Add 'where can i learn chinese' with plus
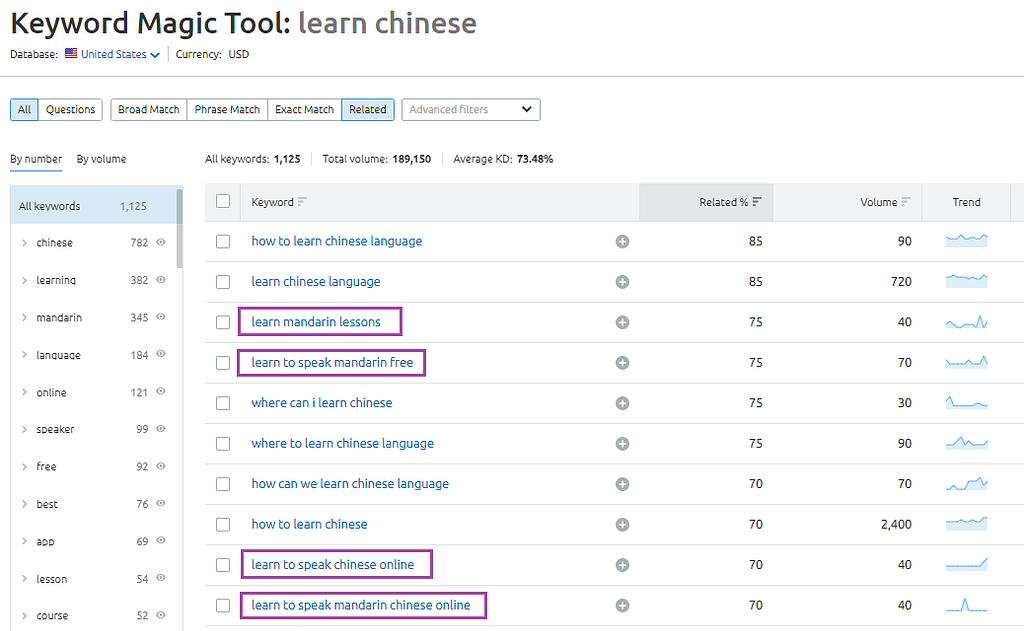 (x=622, y=404)
